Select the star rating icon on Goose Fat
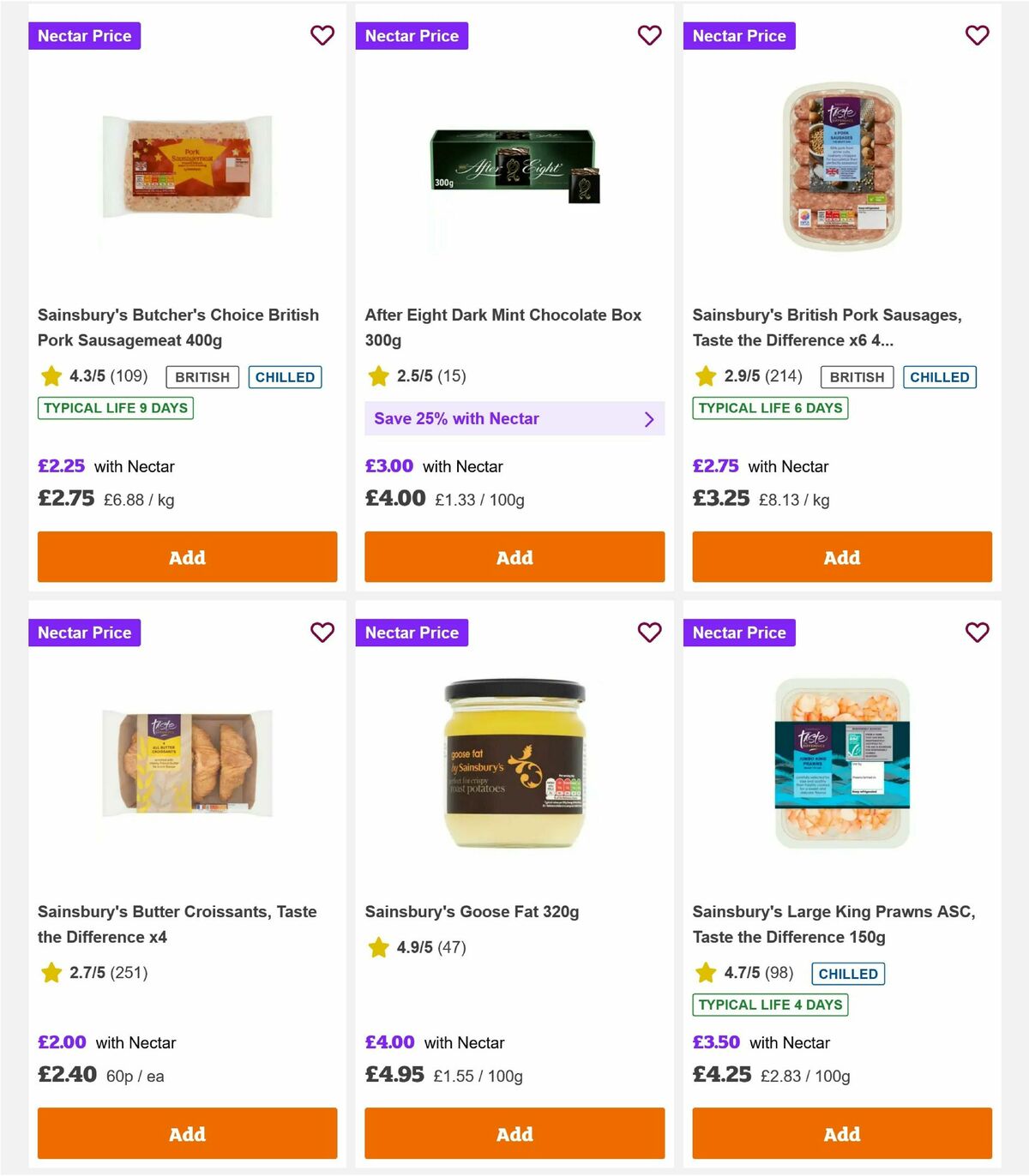Image resolution: width=1029 pixels, height=1176 pixels. coord(377,947)
